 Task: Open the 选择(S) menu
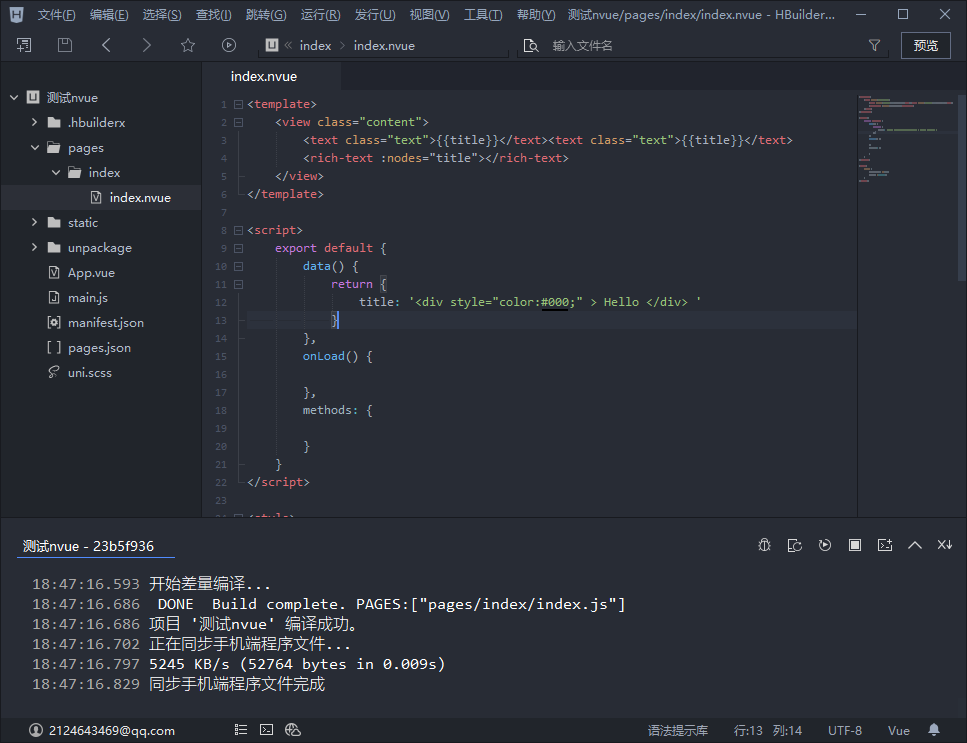pos(162,14)
